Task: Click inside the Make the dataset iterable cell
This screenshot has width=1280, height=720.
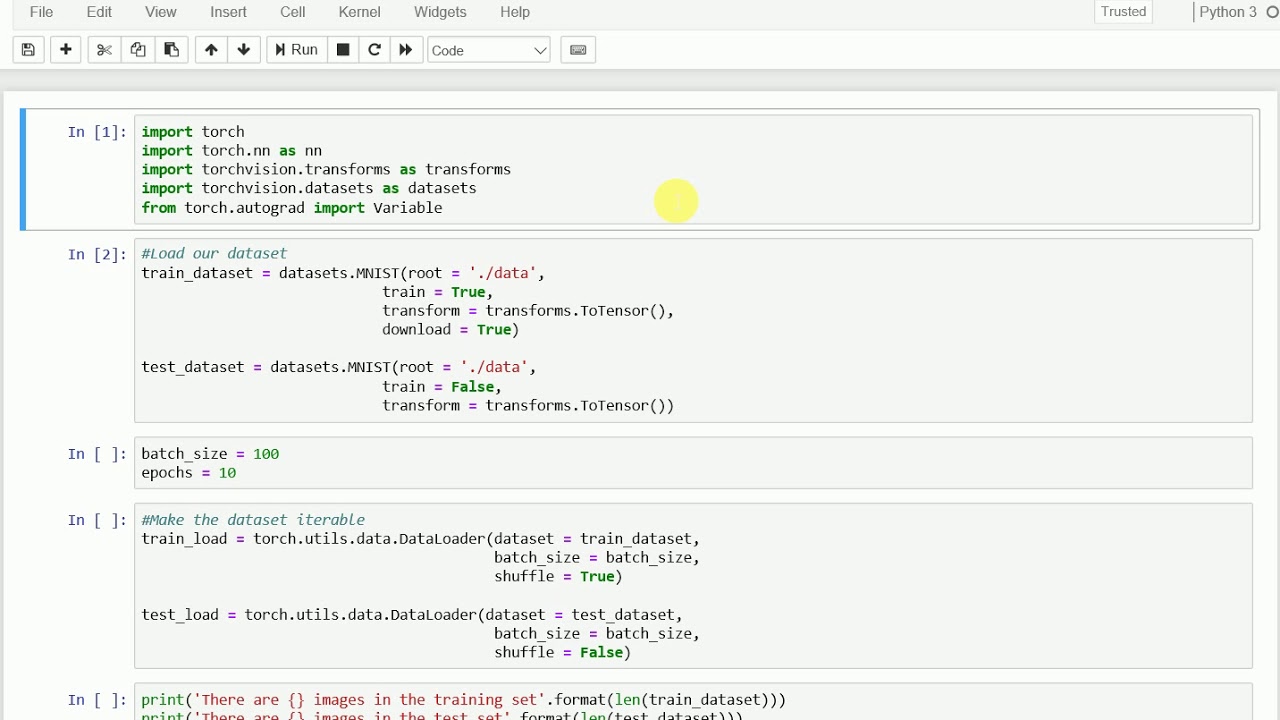Action: coord(693,586)
